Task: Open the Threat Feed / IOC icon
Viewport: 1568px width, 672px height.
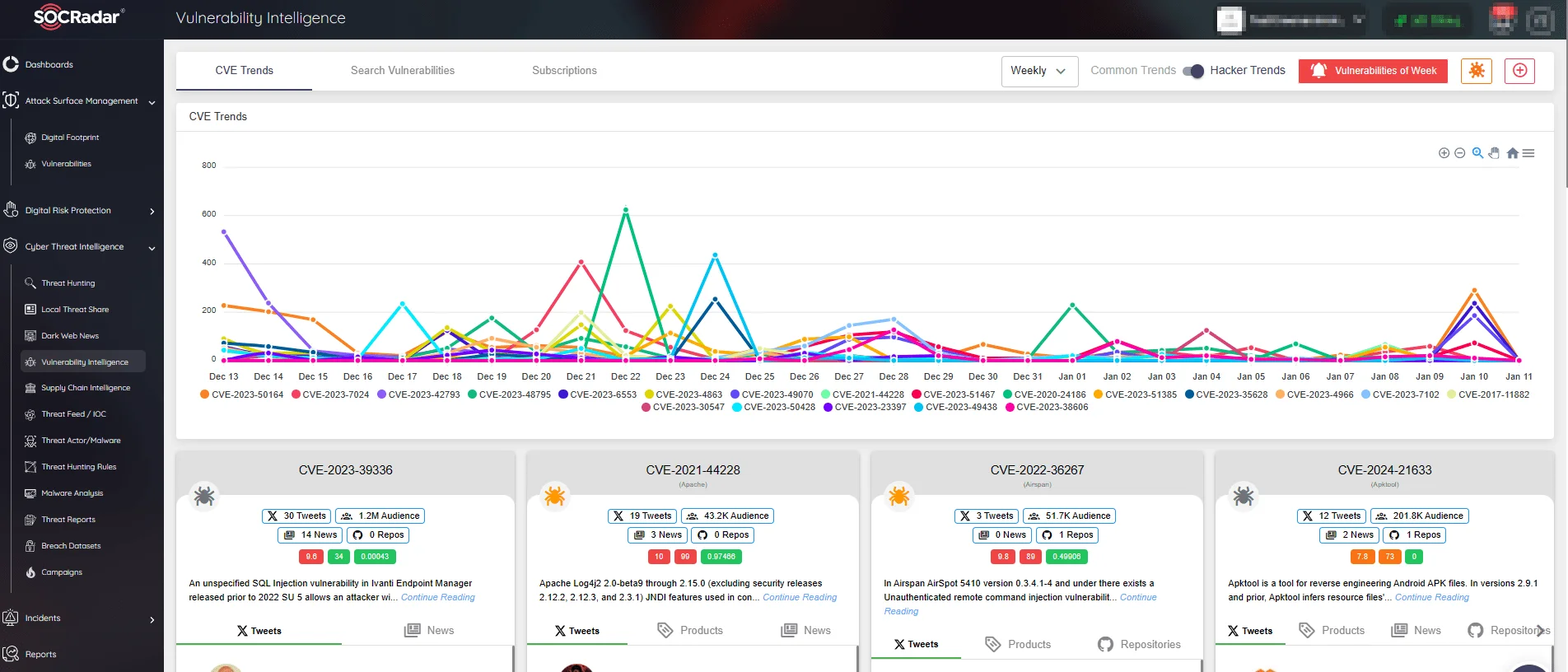Action: (x=30, y=414)
